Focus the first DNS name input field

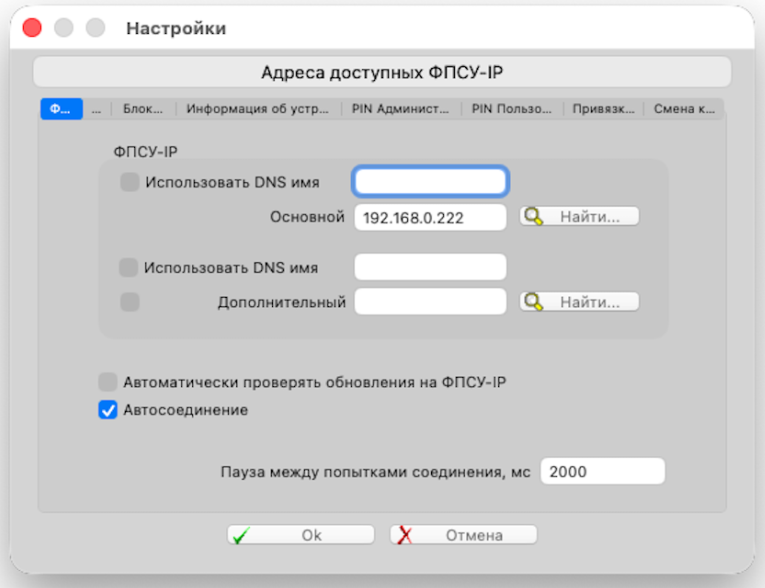[x=430, y=182]
